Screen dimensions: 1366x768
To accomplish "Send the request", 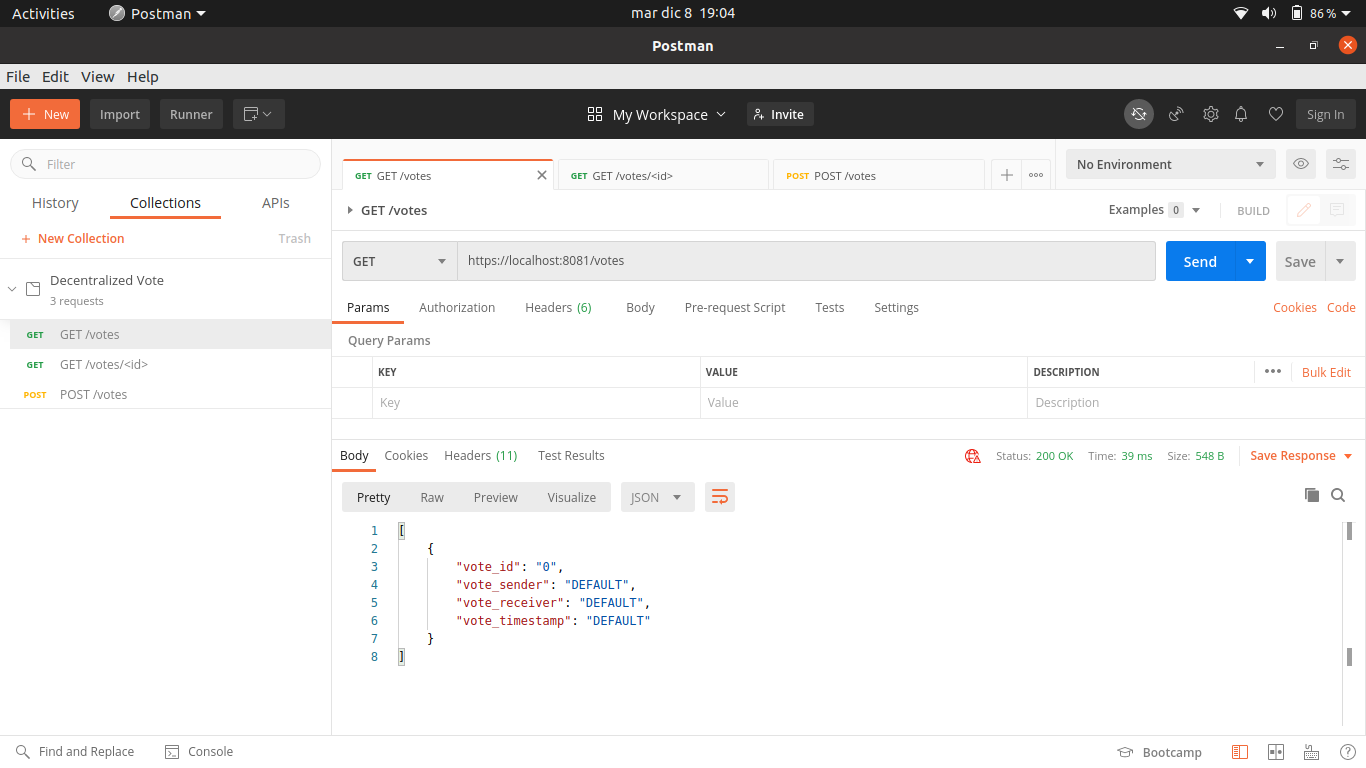I will click(x=1200, y=261).
